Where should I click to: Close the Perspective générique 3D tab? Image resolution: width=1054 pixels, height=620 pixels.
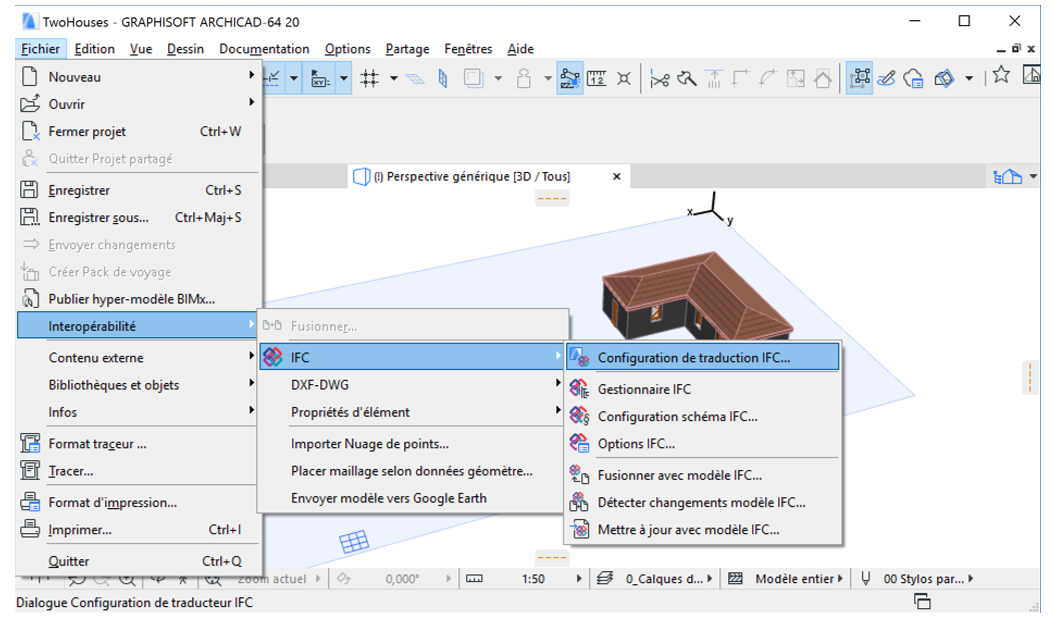(x=617, y=177)
